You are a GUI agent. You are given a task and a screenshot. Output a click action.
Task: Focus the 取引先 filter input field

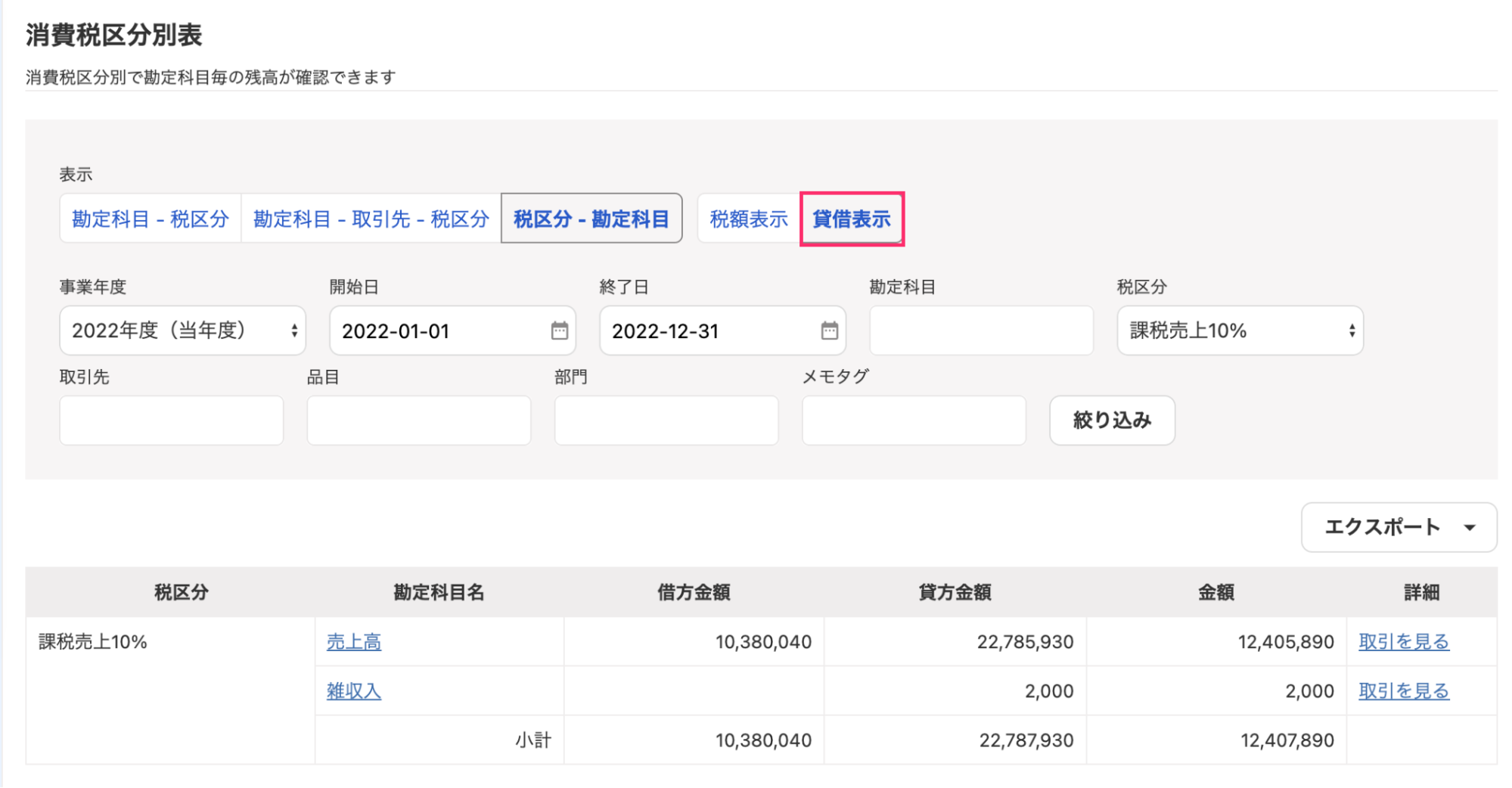click(172, 420)
